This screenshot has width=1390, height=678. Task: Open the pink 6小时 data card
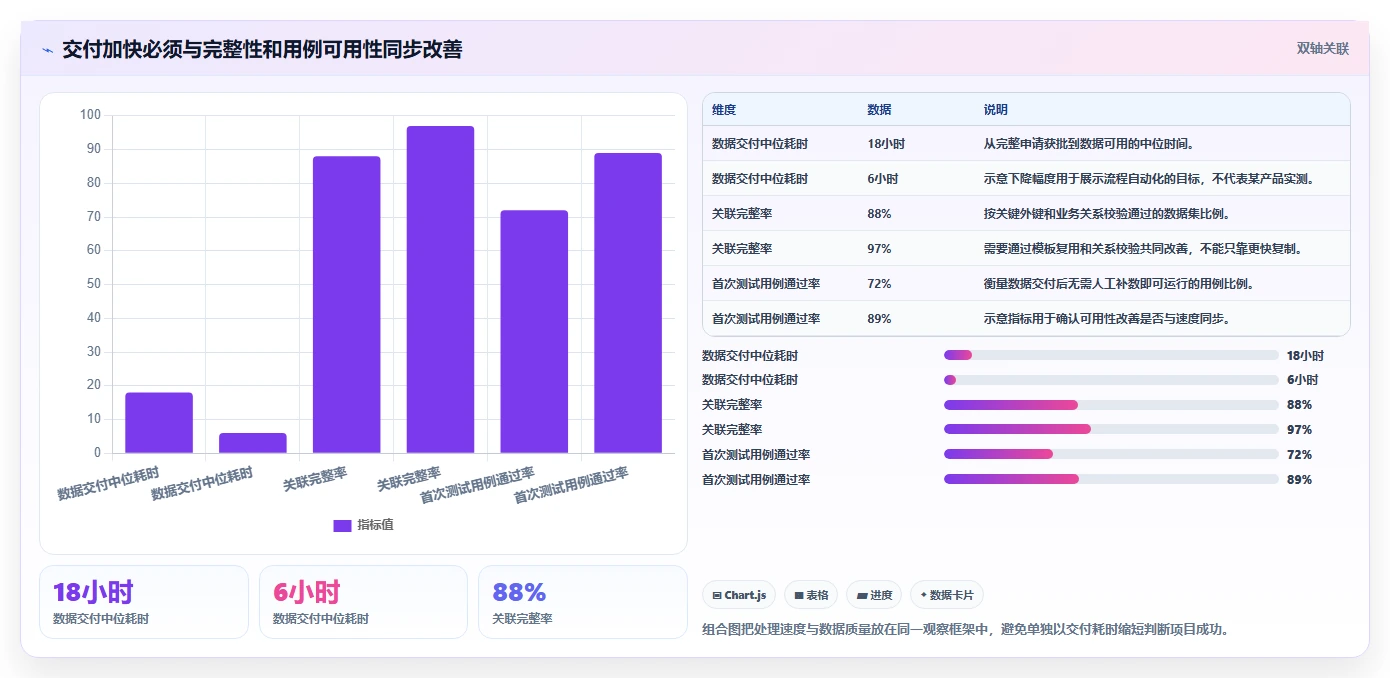[x=363, y=602]
